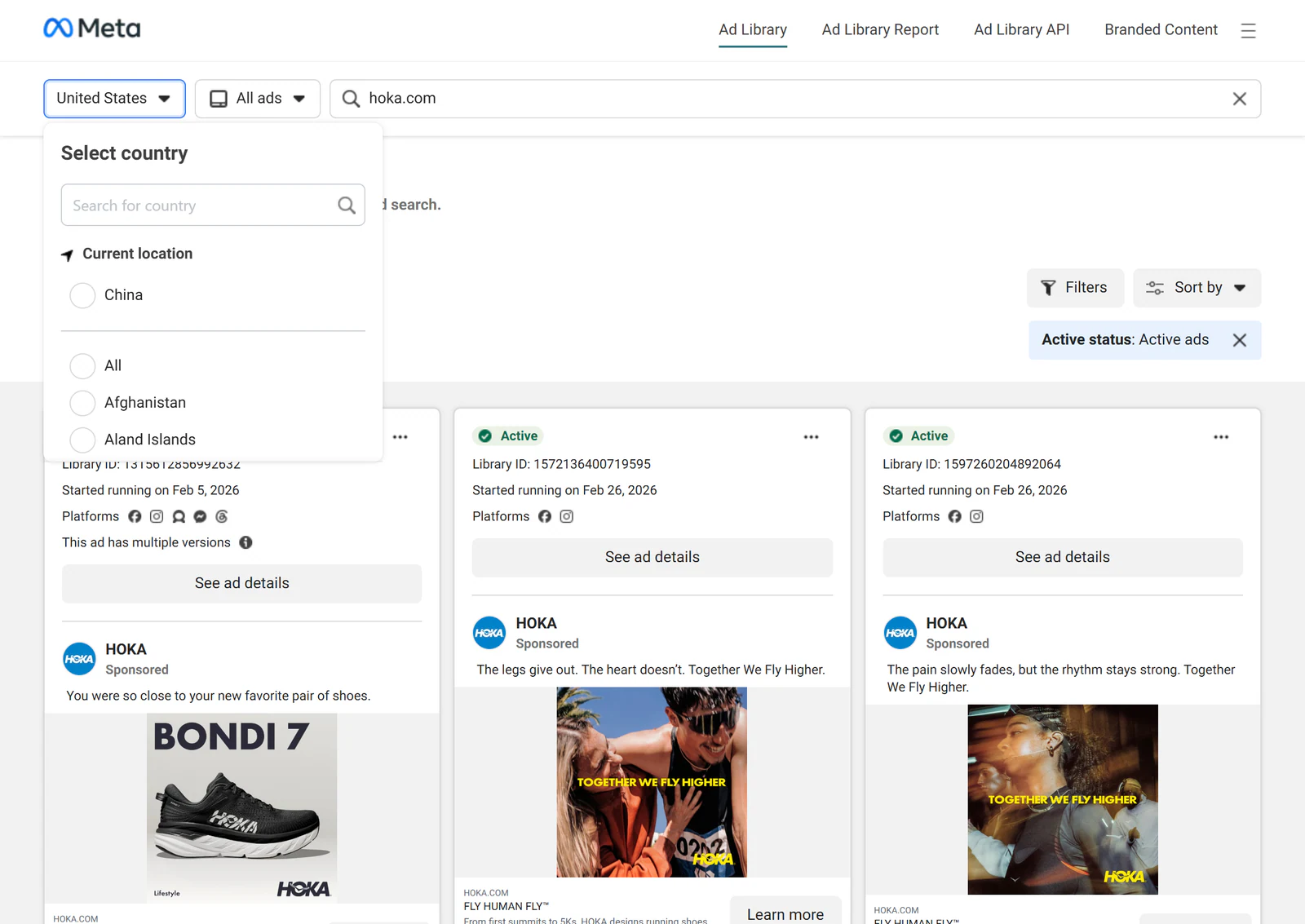
Task: Focus the Search for country field
Action: pyautogui.click(x=213, y=205)
